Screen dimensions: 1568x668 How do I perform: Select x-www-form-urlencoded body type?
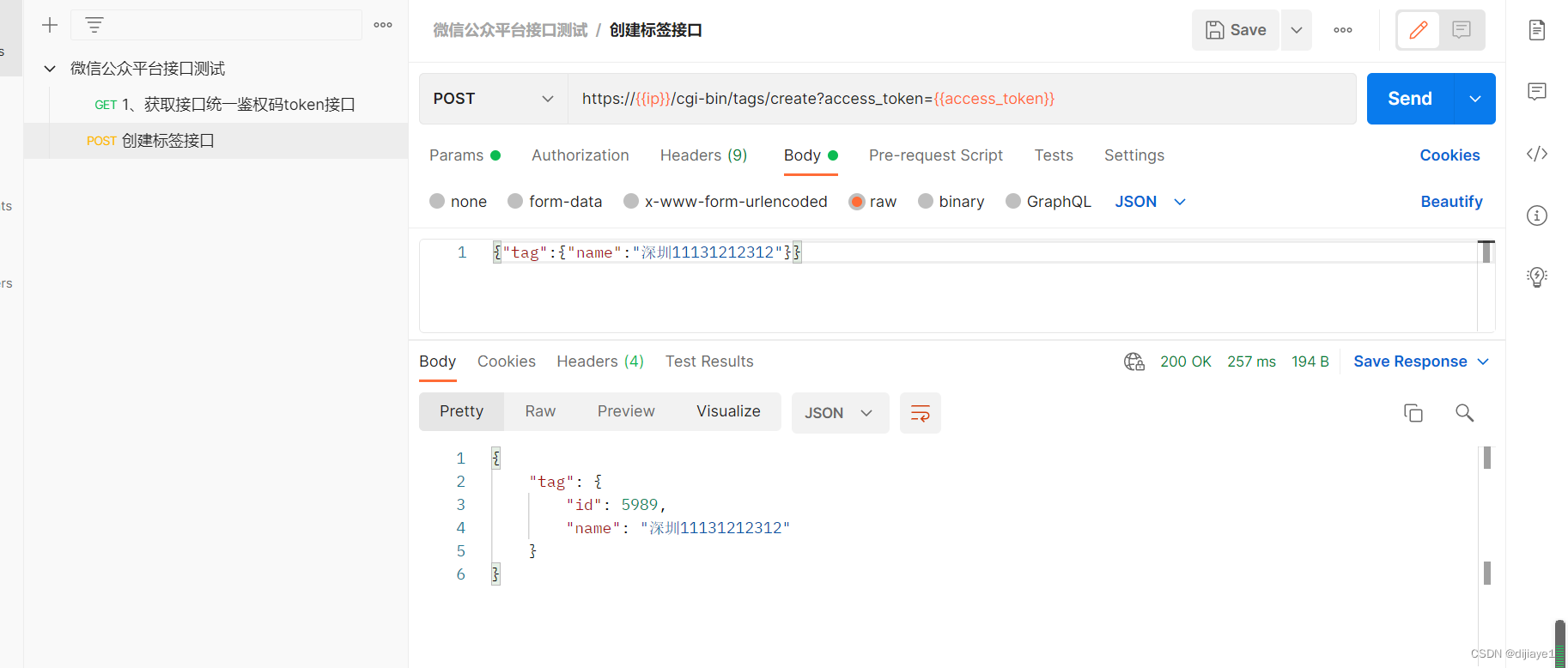point(631,201)
